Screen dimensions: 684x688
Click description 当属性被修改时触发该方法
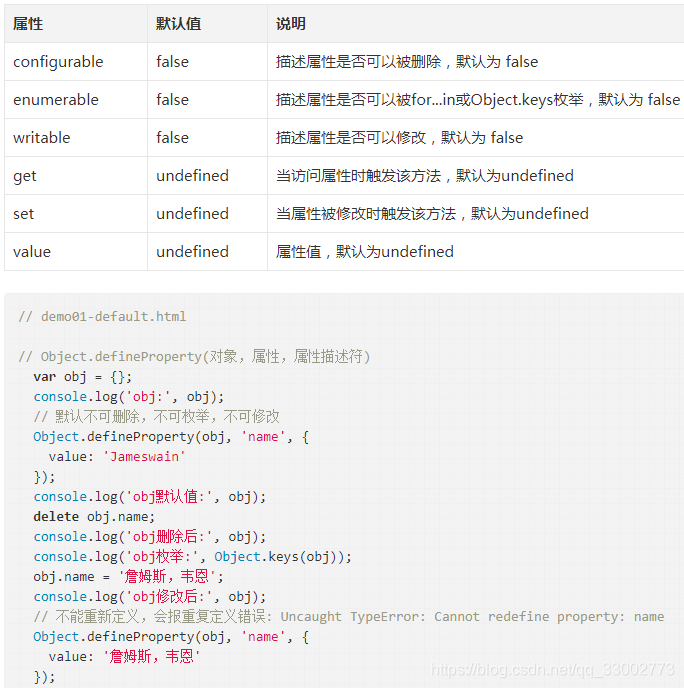(432, 214)
